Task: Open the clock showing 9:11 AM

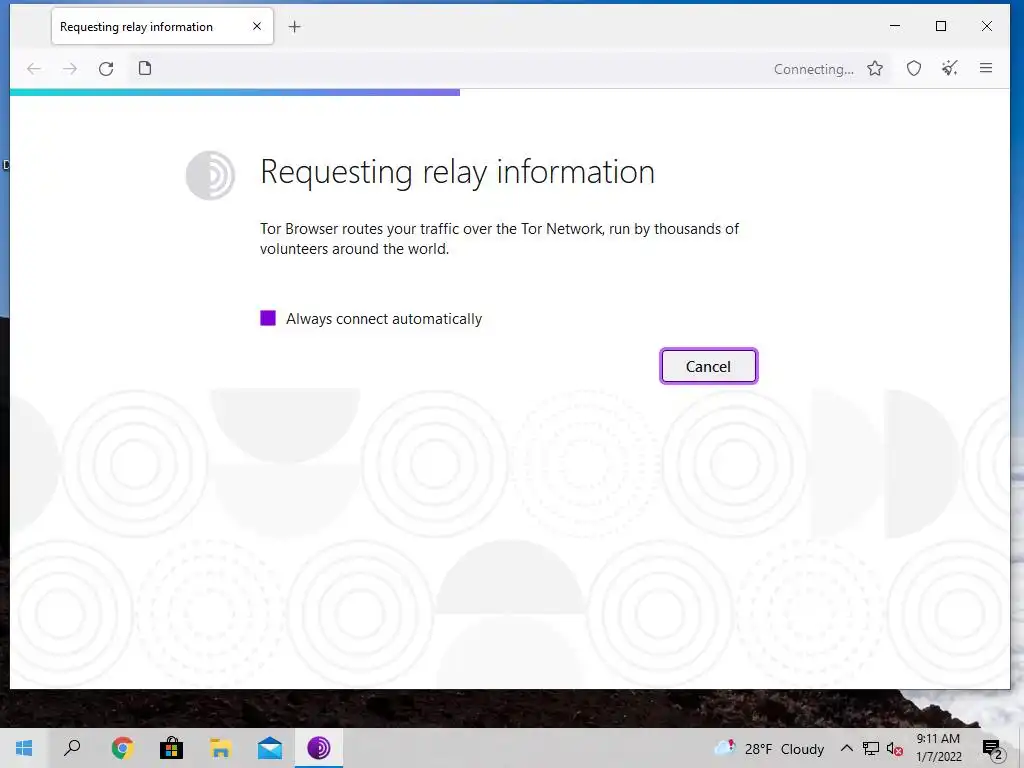Action: 938,748
